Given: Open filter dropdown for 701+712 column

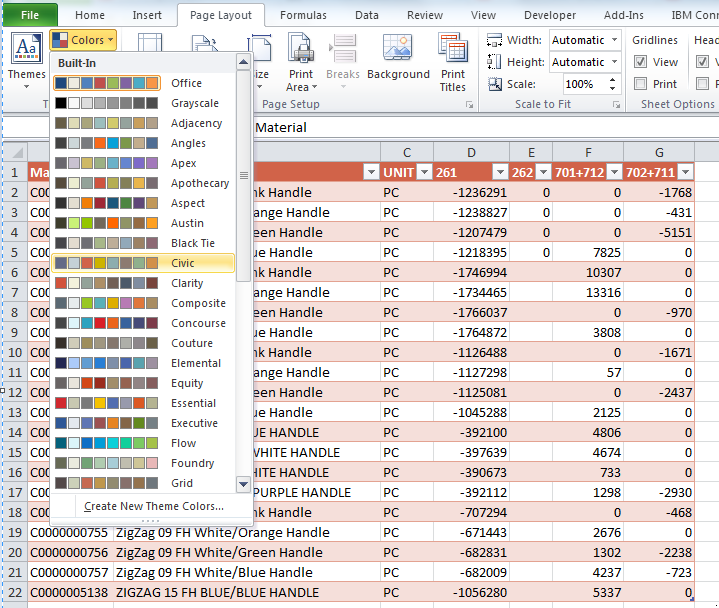Looking at the screenshot, I should tap(614, 172).
